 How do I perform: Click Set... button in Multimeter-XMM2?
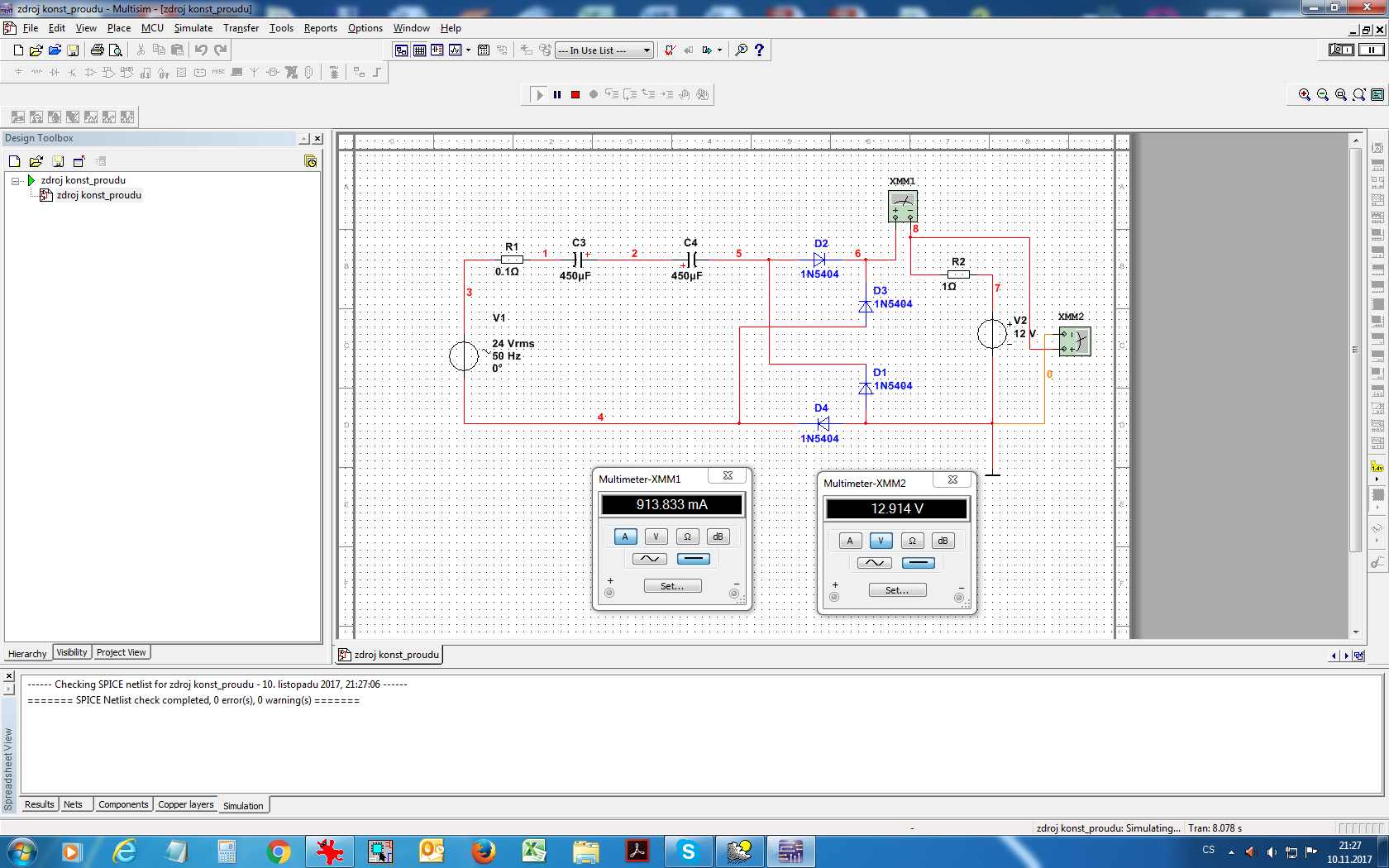click(x=897, y=590)
